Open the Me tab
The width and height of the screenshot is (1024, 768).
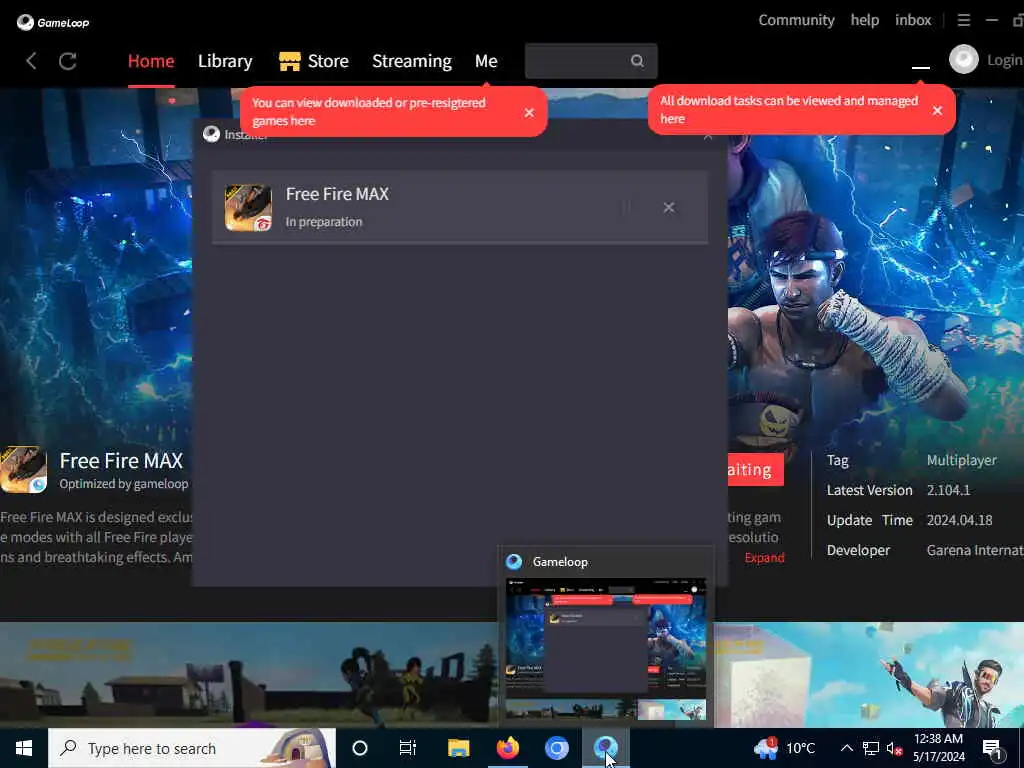[486, 61]
